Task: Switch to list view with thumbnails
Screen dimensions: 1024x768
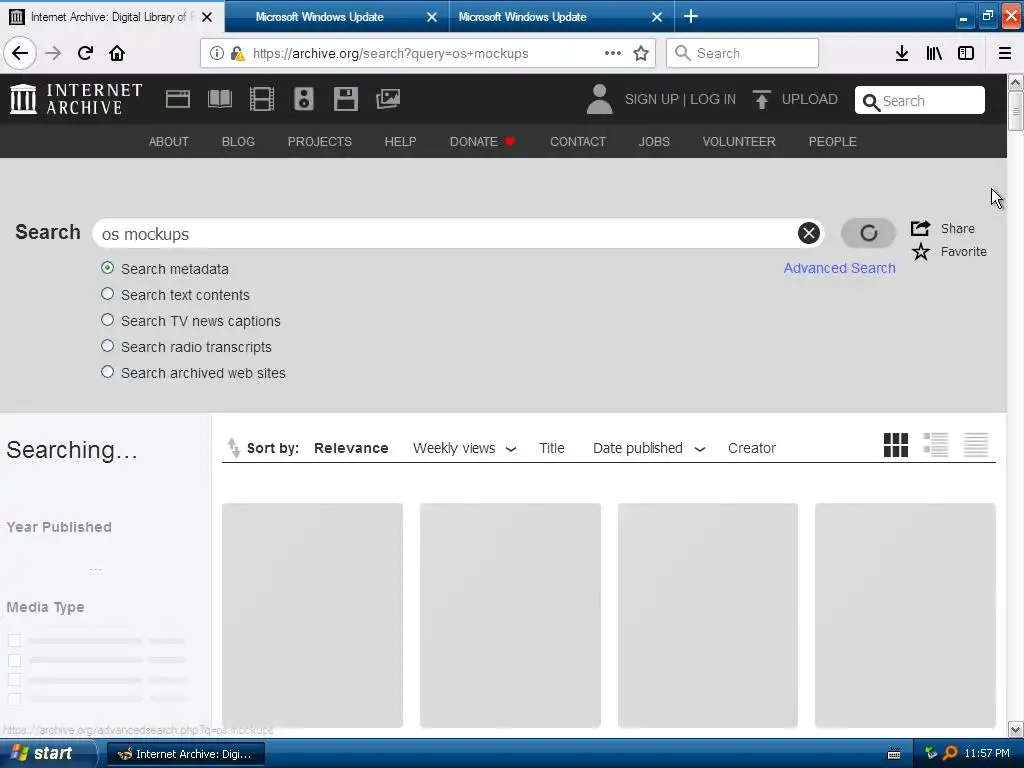Action: pyautogui.click(x=936, y=445)
